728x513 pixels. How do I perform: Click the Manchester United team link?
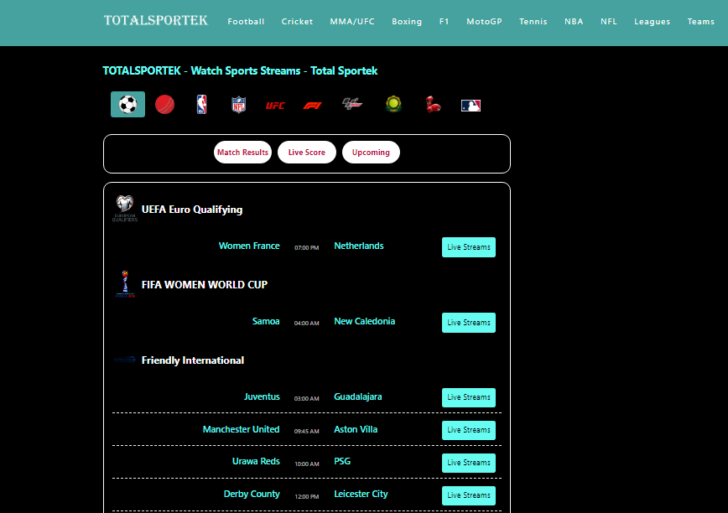(x=241, y=429)
